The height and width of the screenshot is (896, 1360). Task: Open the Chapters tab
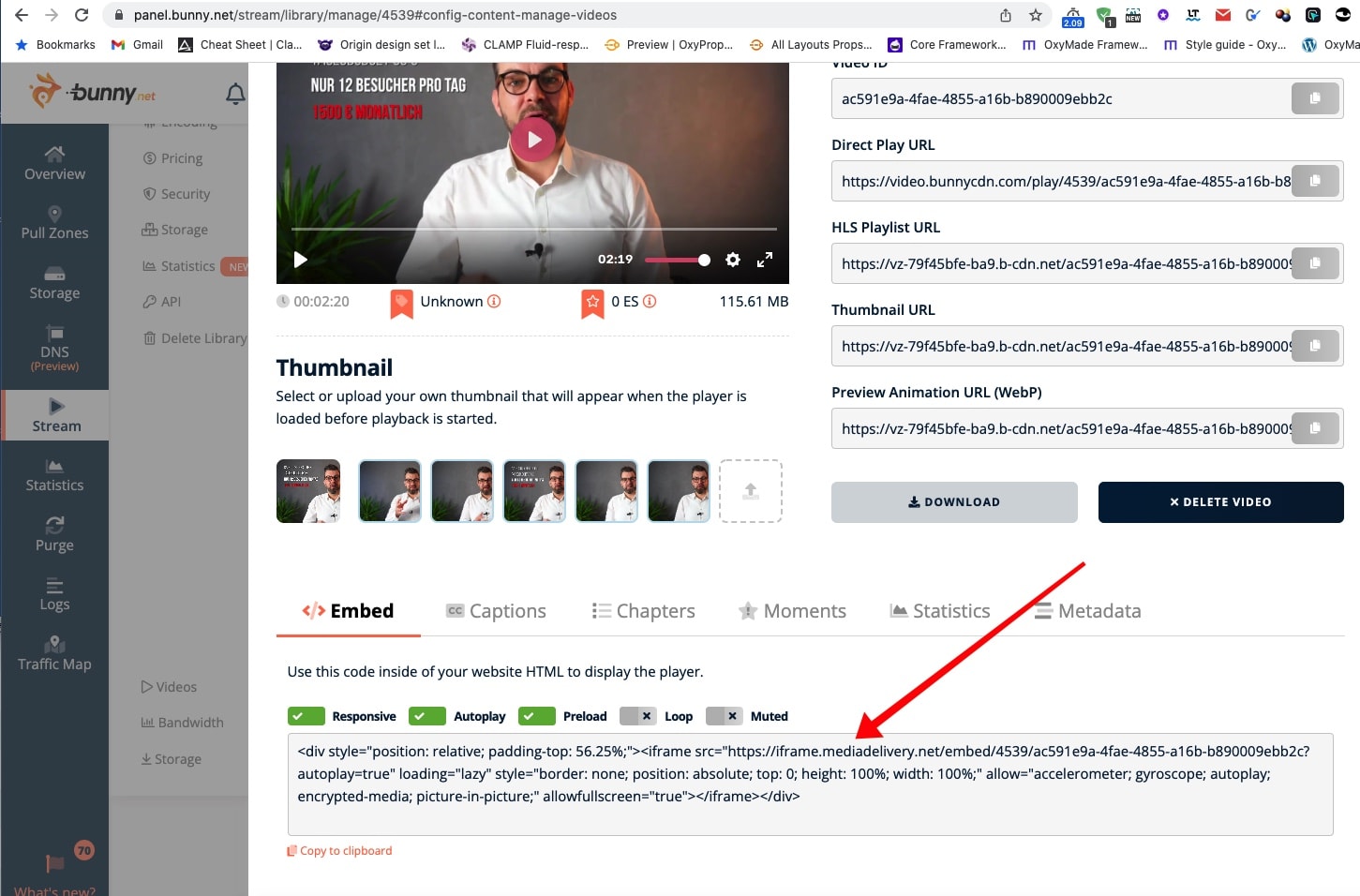(x=644, y=611)
